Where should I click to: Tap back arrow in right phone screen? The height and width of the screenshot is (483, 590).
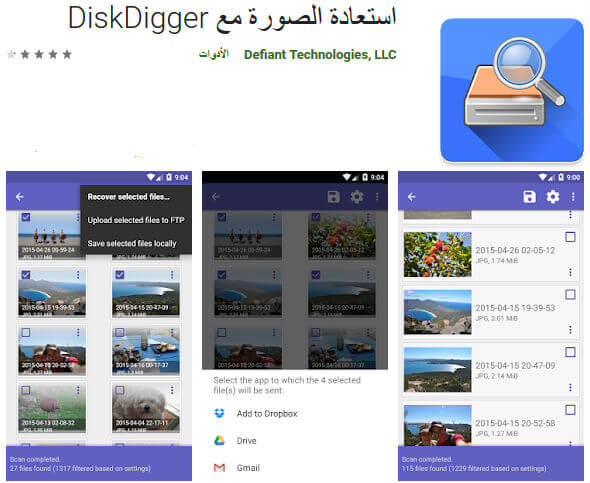412,197
